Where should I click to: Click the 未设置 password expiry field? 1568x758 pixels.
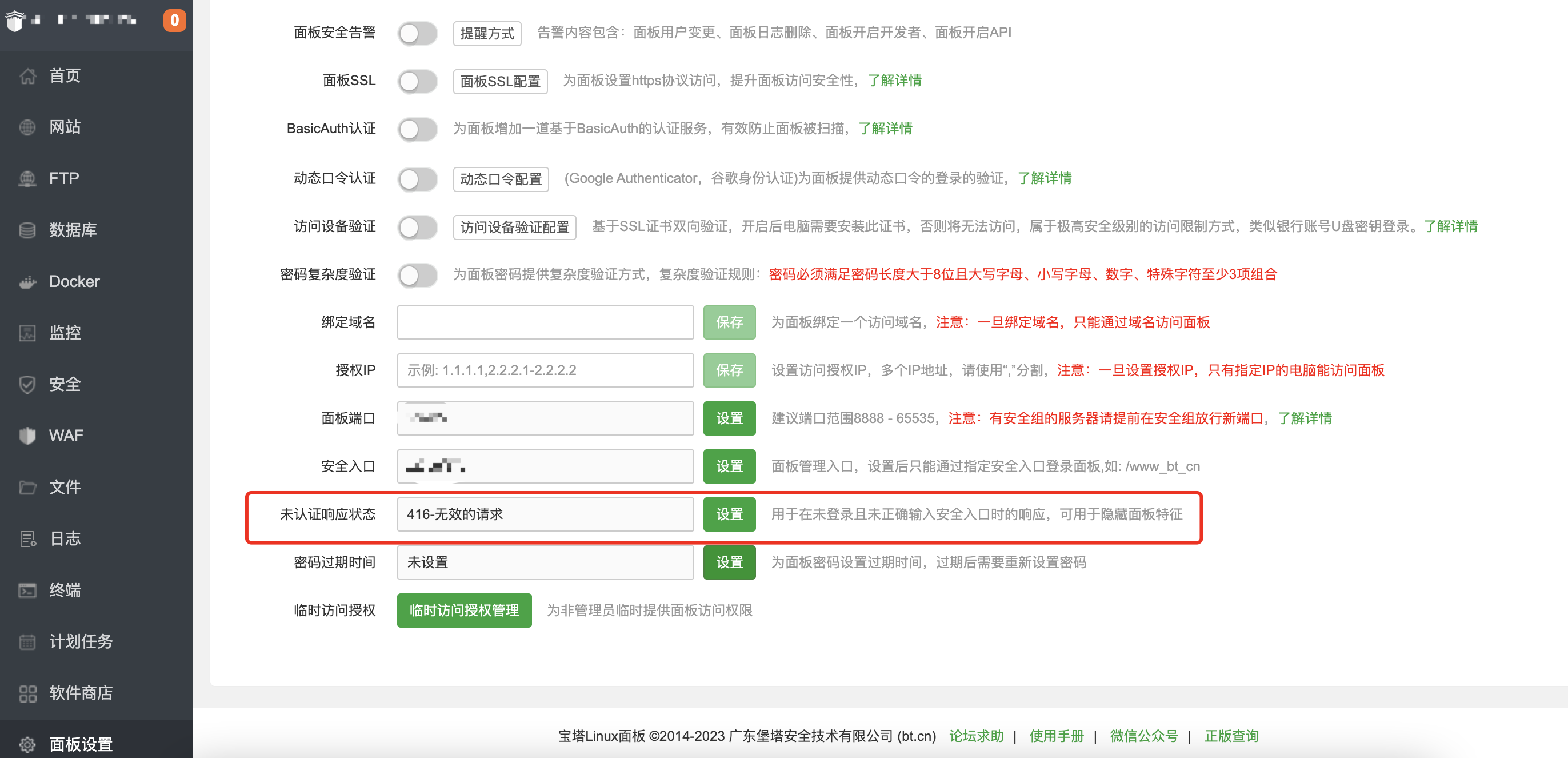tap(545, 562)
